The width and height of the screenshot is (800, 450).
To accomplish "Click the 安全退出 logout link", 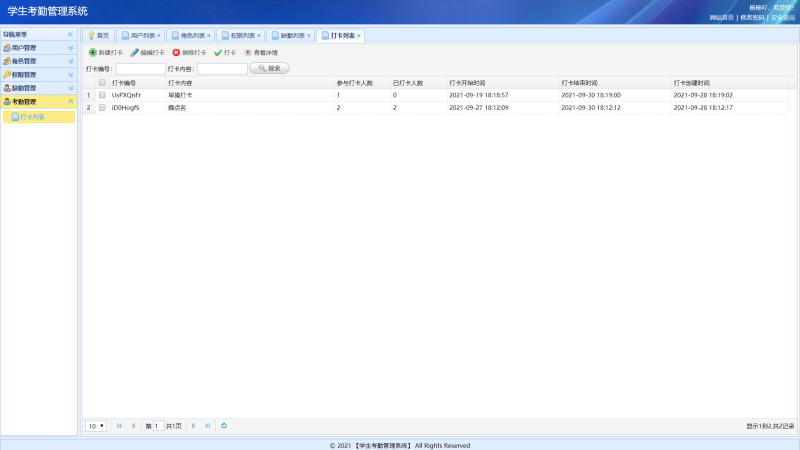I will coord(783,17).
